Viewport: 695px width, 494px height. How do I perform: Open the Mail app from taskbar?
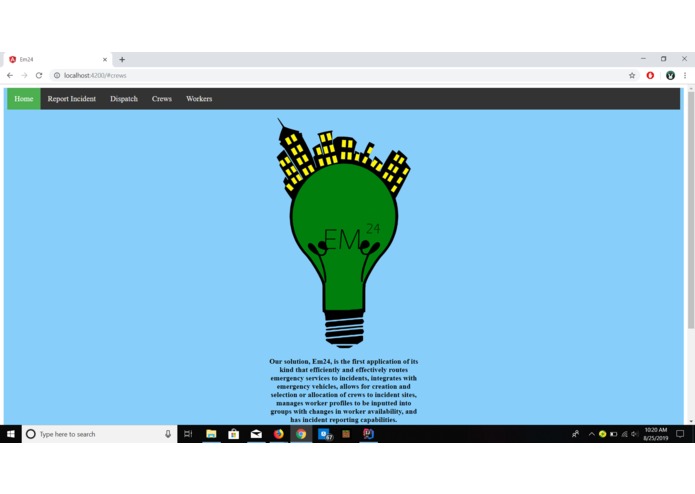point(256,434)
